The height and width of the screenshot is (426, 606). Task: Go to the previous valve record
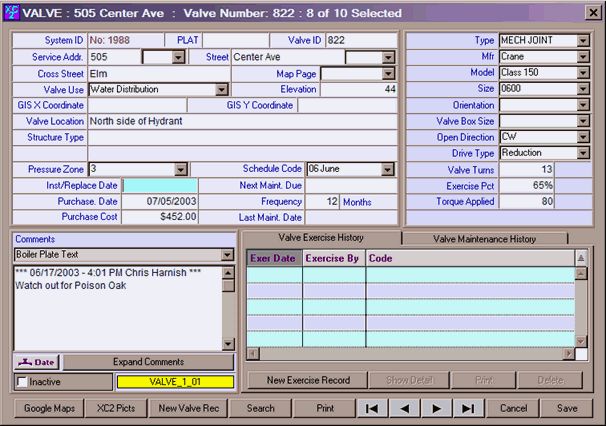(x=403, y=408)
